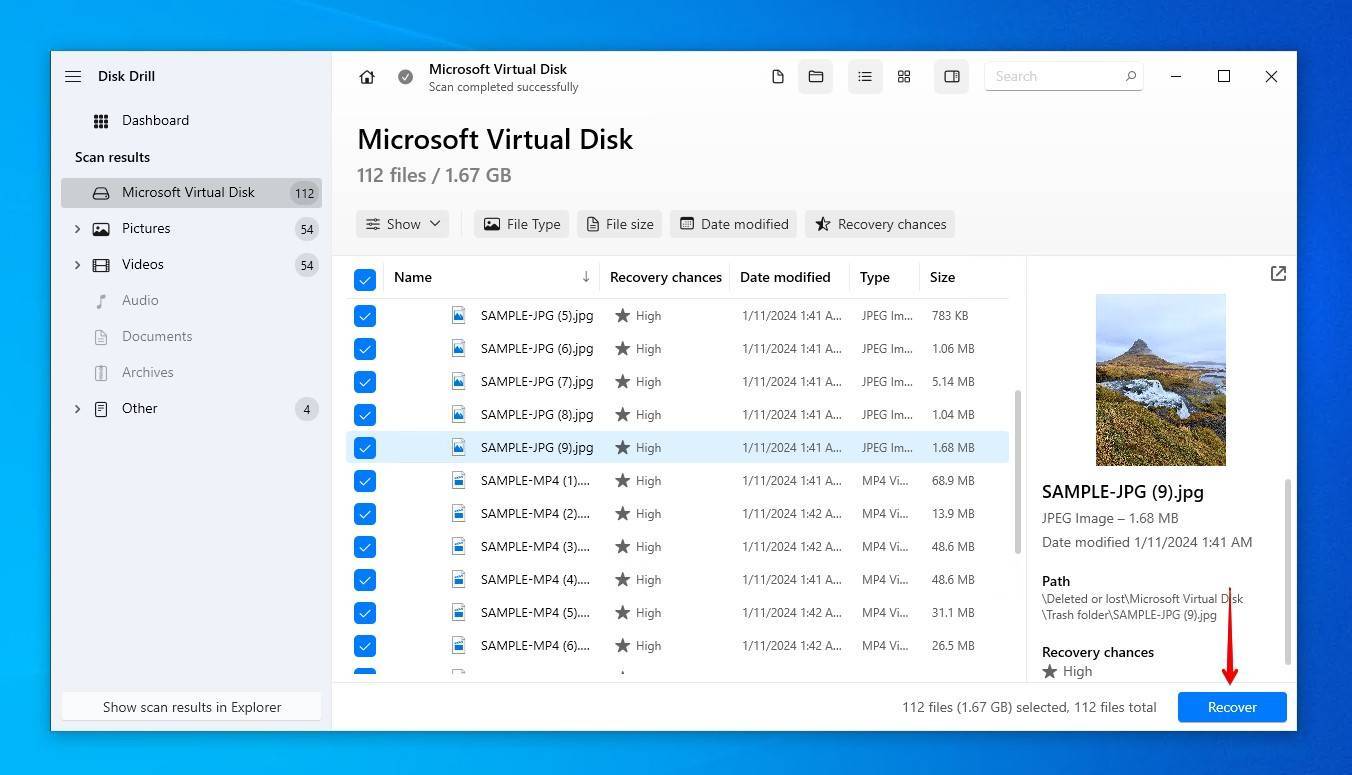Viewport: 1352px width, 775px height.
Task: Select Microsoft Virtual Disk scan result
Action: [x=191, y=193]
